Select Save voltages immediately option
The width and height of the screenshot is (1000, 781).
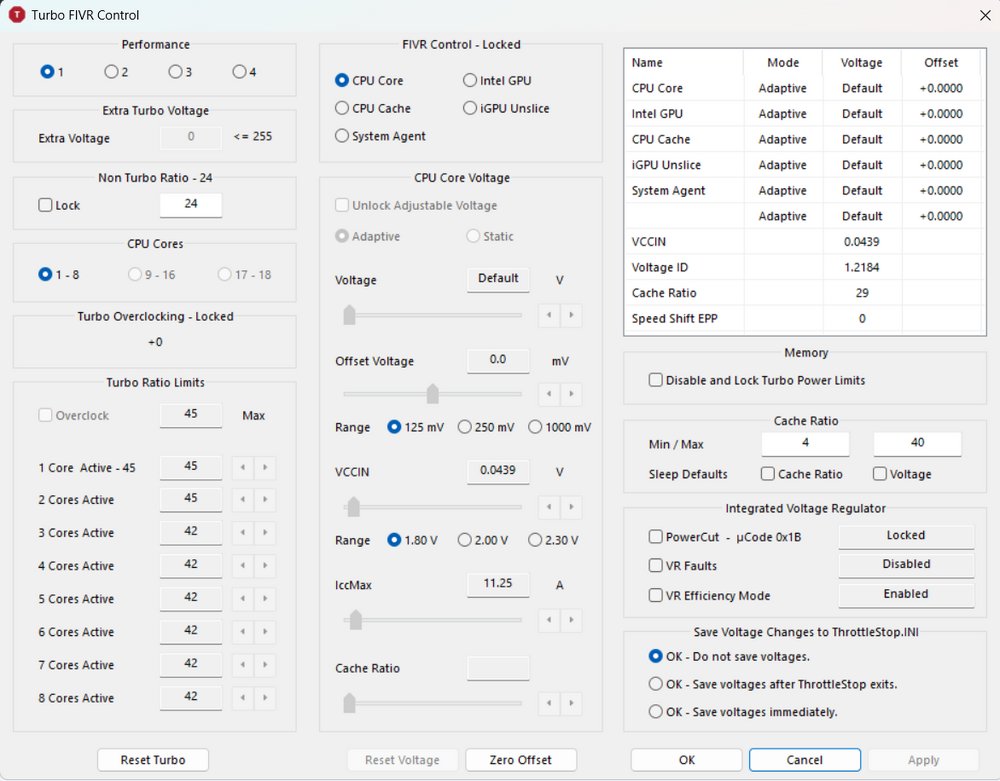pos(656,712)
